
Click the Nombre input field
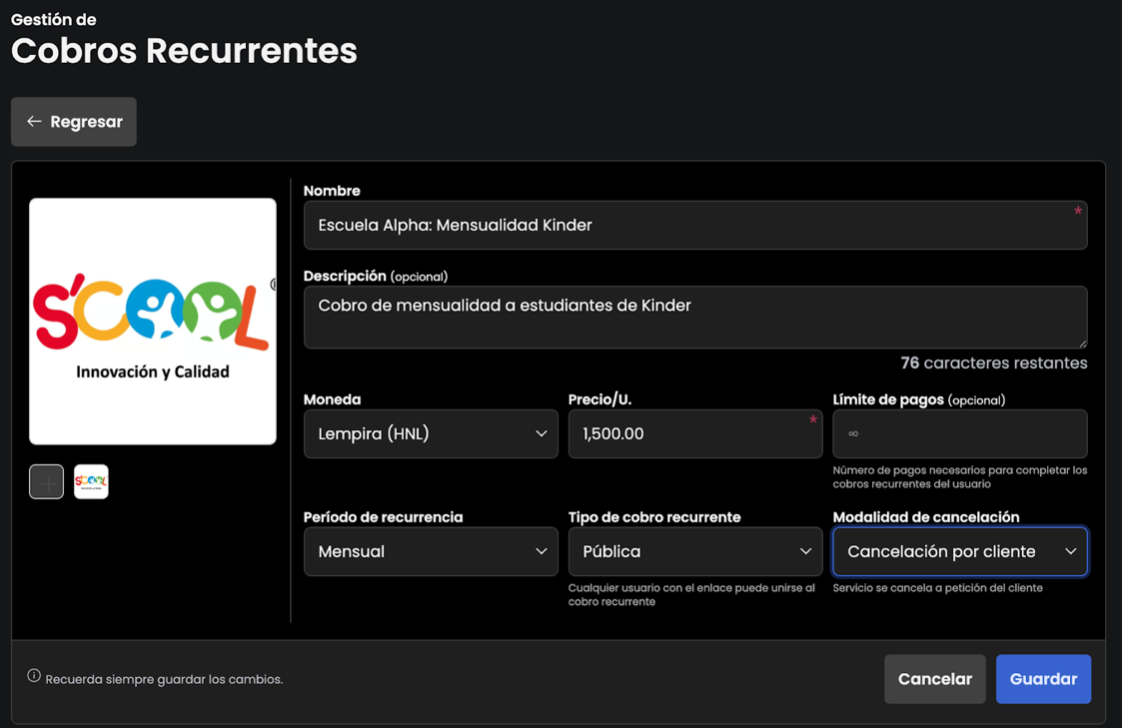pos(695,225)
